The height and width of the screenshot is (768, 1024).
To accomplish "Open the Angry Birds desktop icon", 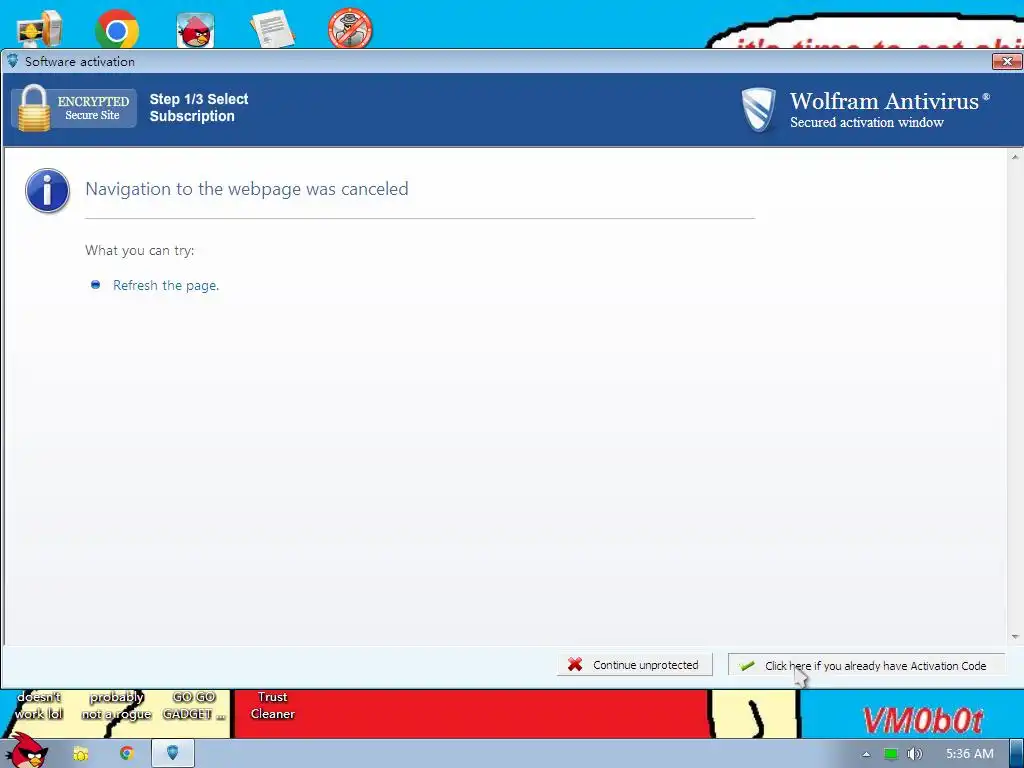I will tap(195, 30).
